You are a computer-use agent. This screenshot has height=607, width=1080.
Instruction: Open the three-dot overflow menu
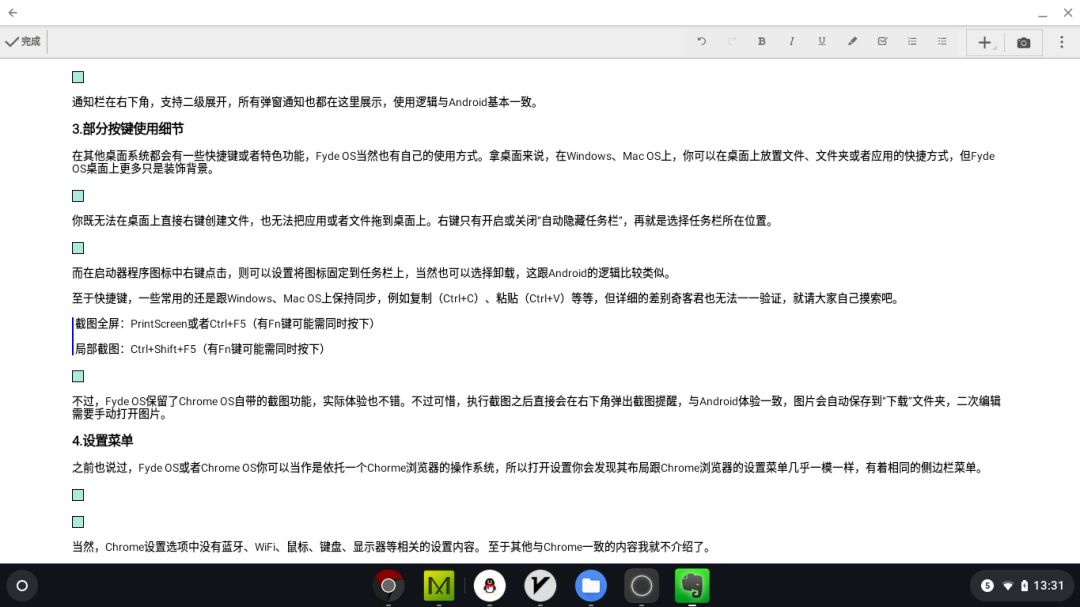click(x=1061, y=42)
